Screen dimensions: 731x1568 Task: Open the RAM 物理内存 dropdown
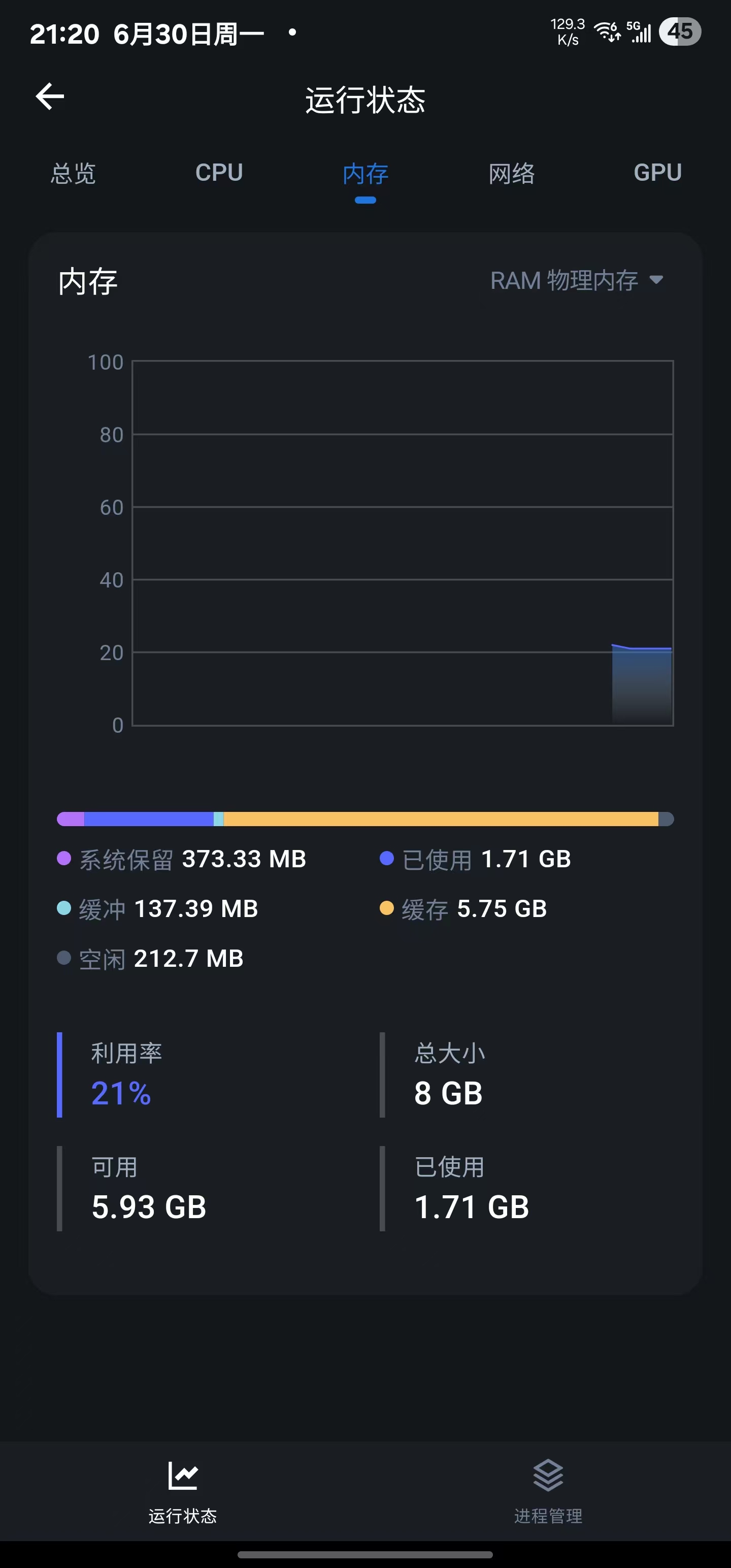(576, 281)
